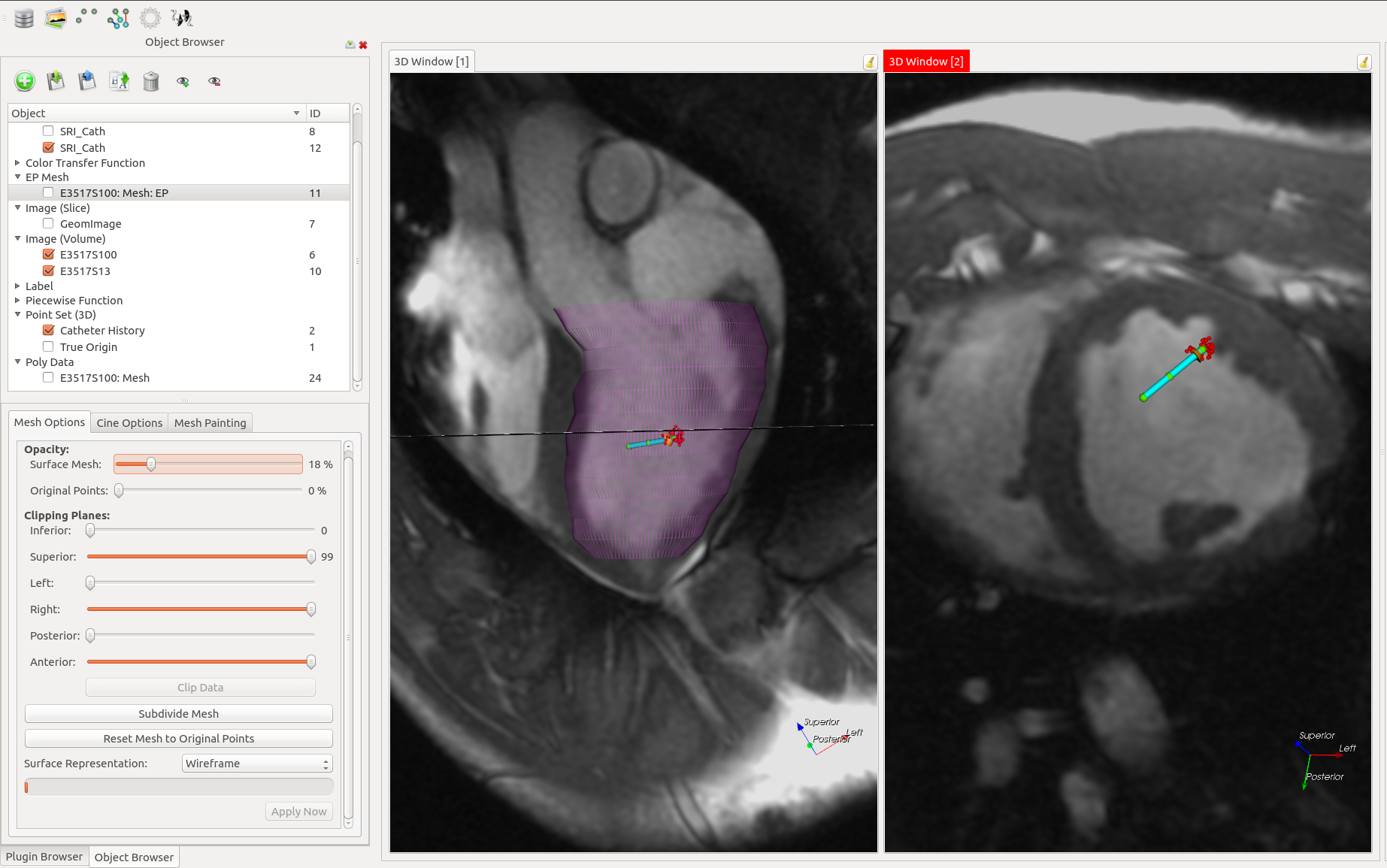This screenshot has width=1387, height=868.
Task: Expand the Color Transfer Function tree node
Action: [x=17, y=162]
